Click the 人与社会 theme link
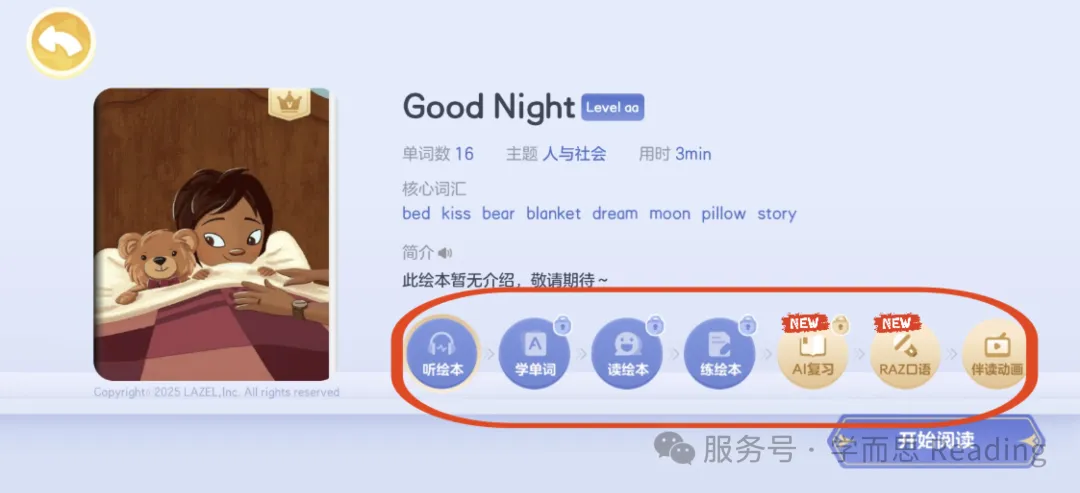 574,154
